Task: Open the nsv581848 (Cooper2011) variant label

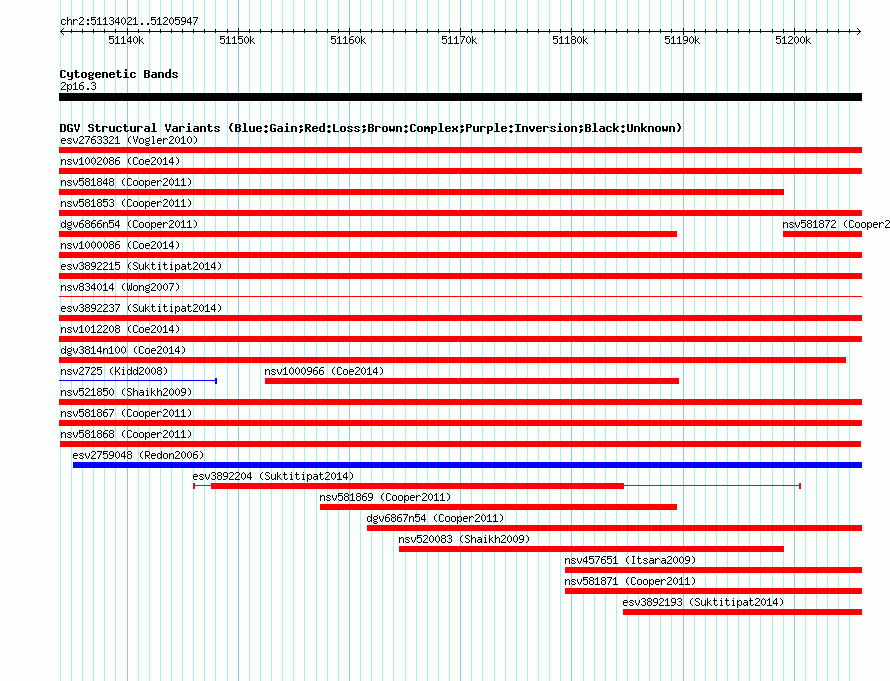Action: (x=126, y=182)
